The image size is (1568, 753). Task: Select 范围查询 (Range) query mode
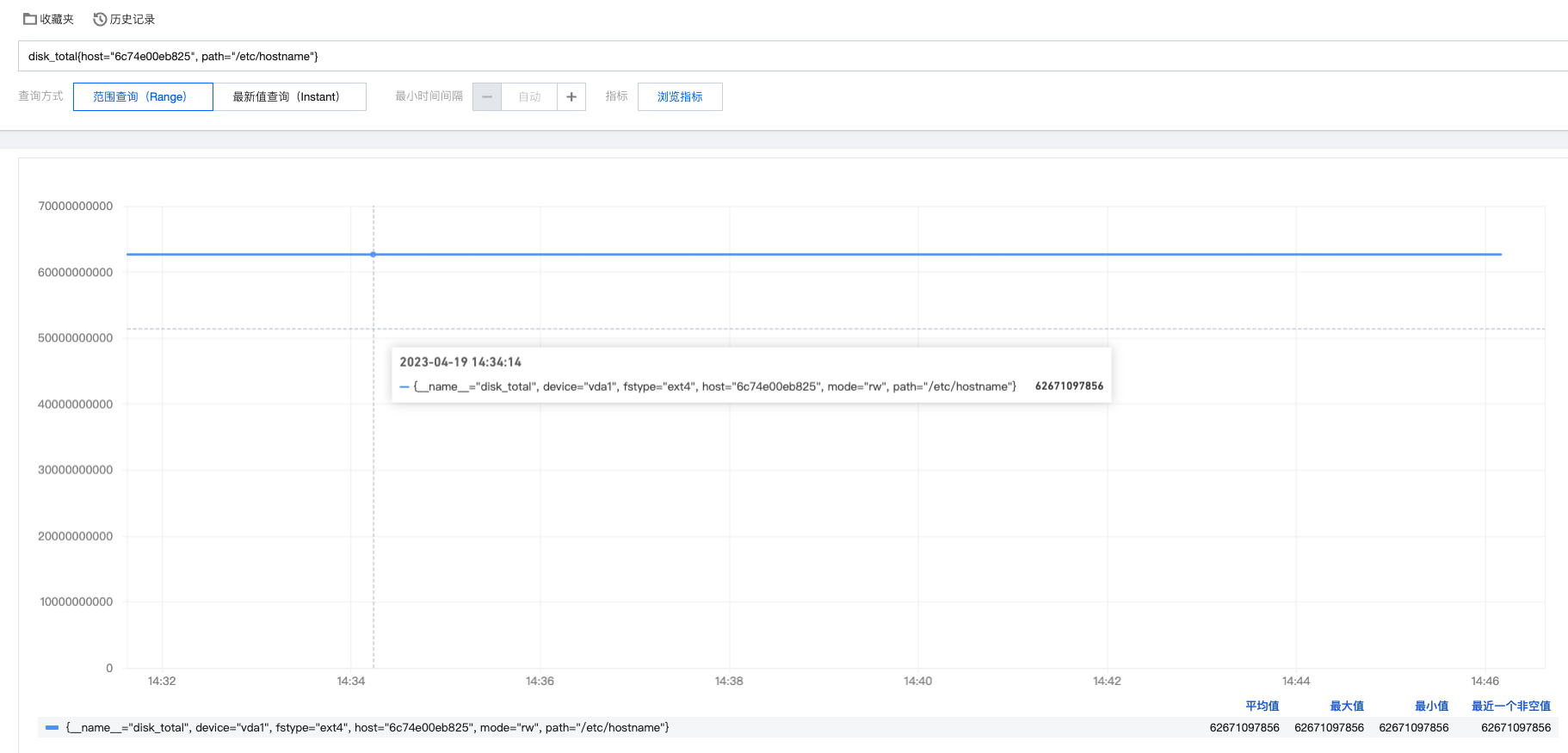click(143, 96)
